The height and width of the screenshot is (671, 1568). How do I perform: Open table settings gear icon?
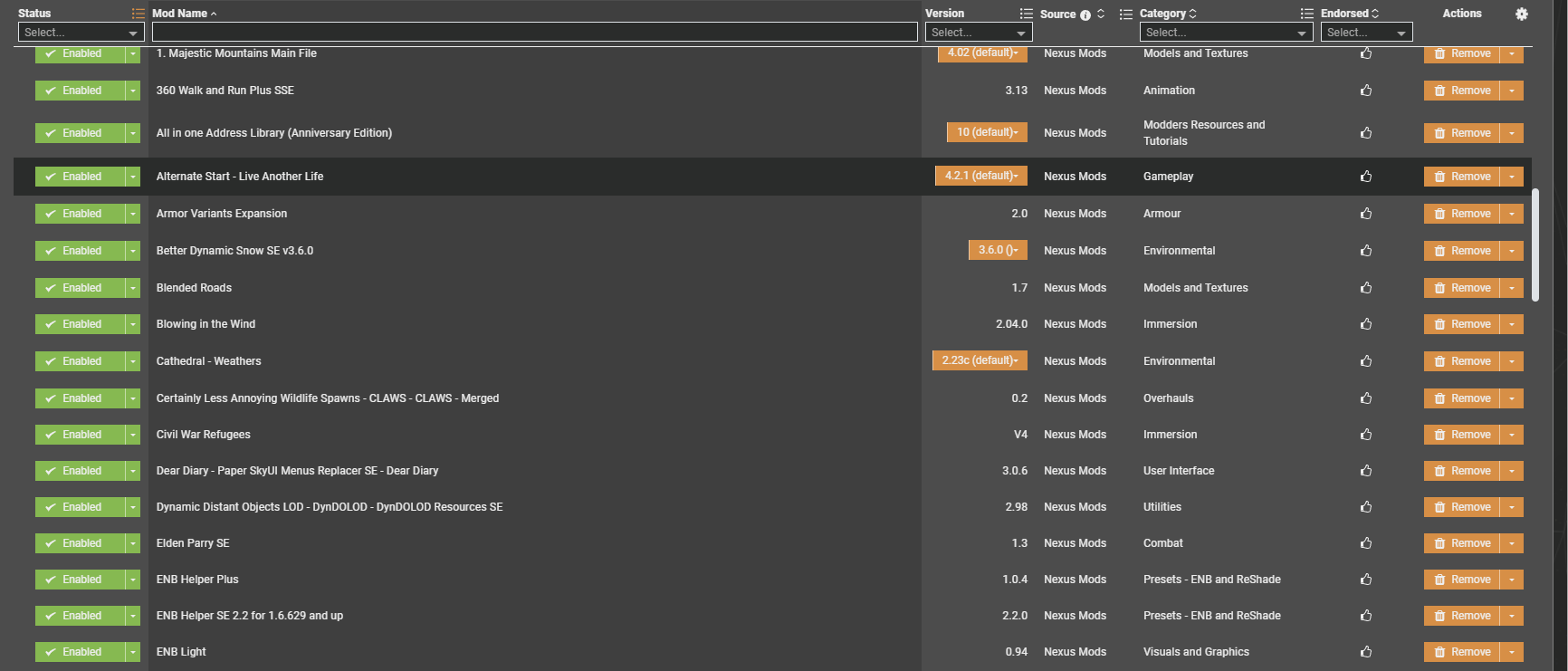click(x=1521, y=14)
